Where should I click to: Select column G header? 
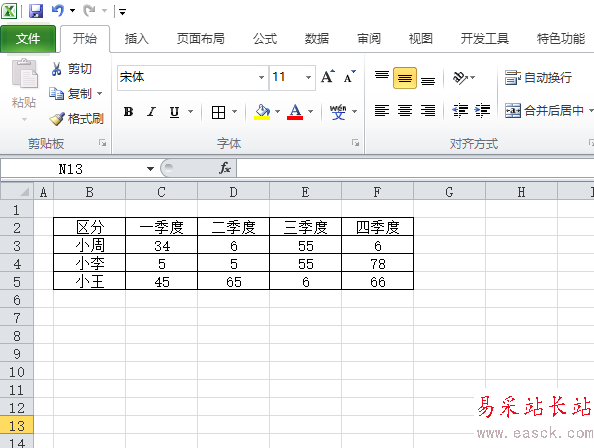(449, 192)
